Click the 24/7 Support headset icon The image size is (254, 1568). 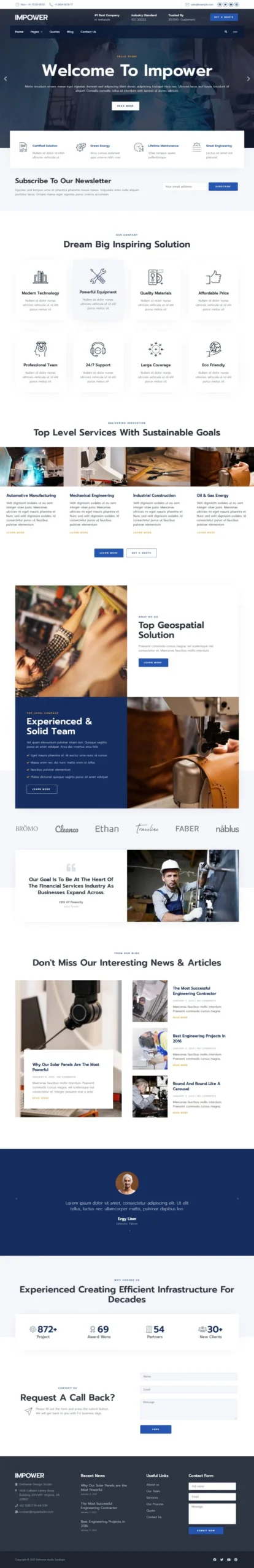(98, 349)
